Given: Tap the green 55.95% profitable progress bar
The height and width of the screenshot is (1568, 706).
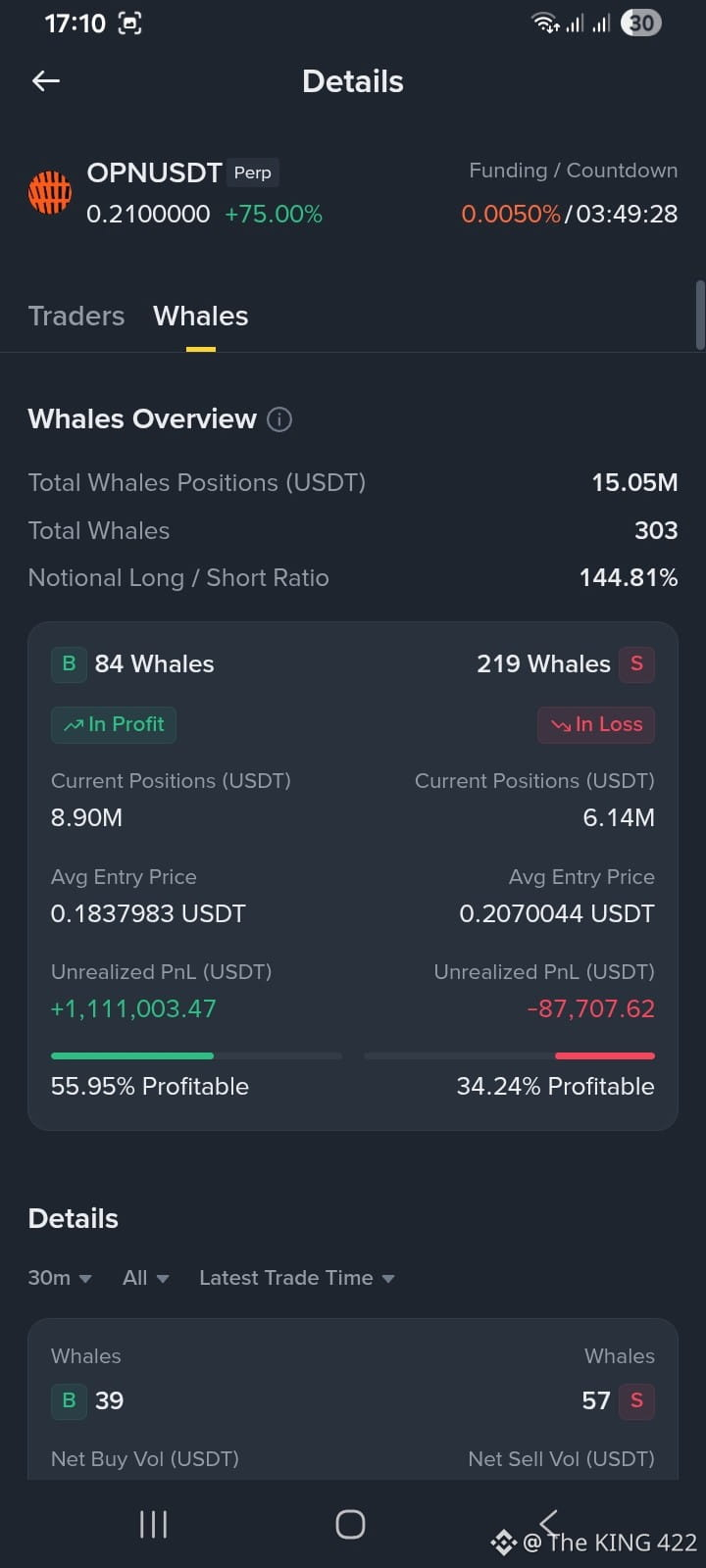Looking at the screenshot, I should (132, 1055).
